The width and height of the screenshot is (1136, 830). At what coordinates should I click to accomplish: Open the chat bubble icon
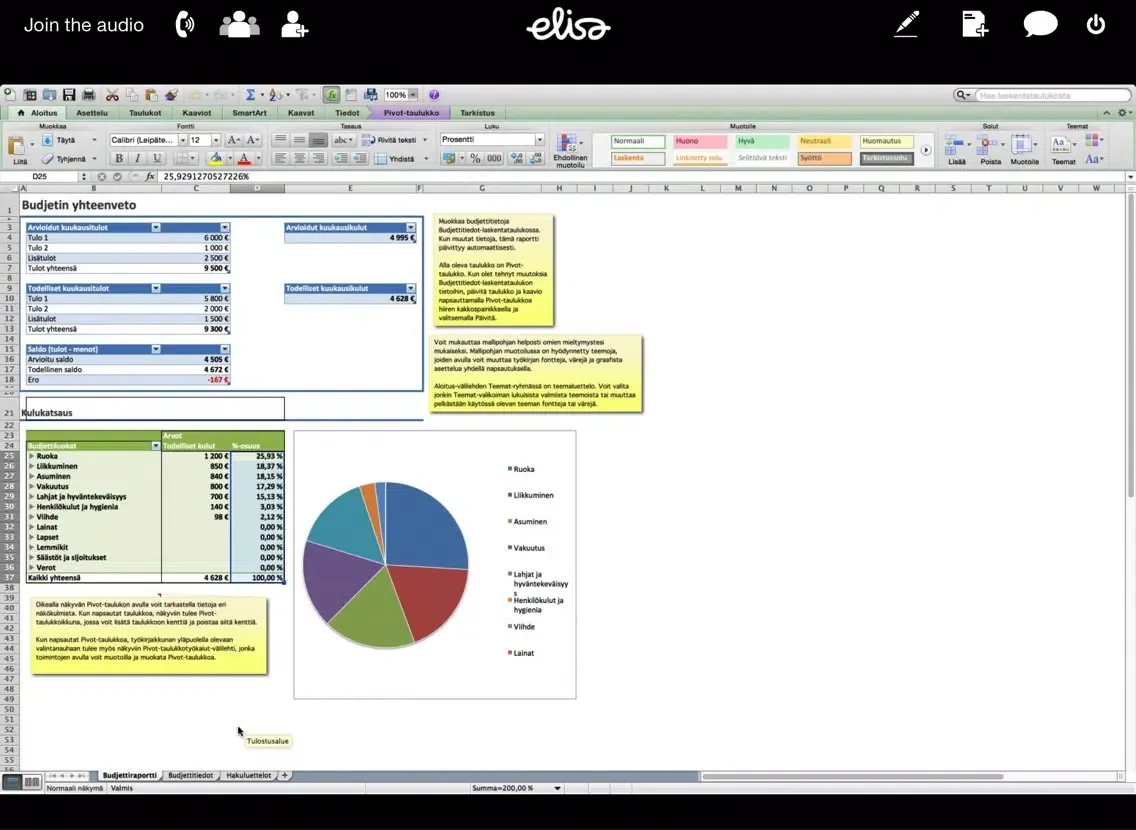pos(1040,24)
